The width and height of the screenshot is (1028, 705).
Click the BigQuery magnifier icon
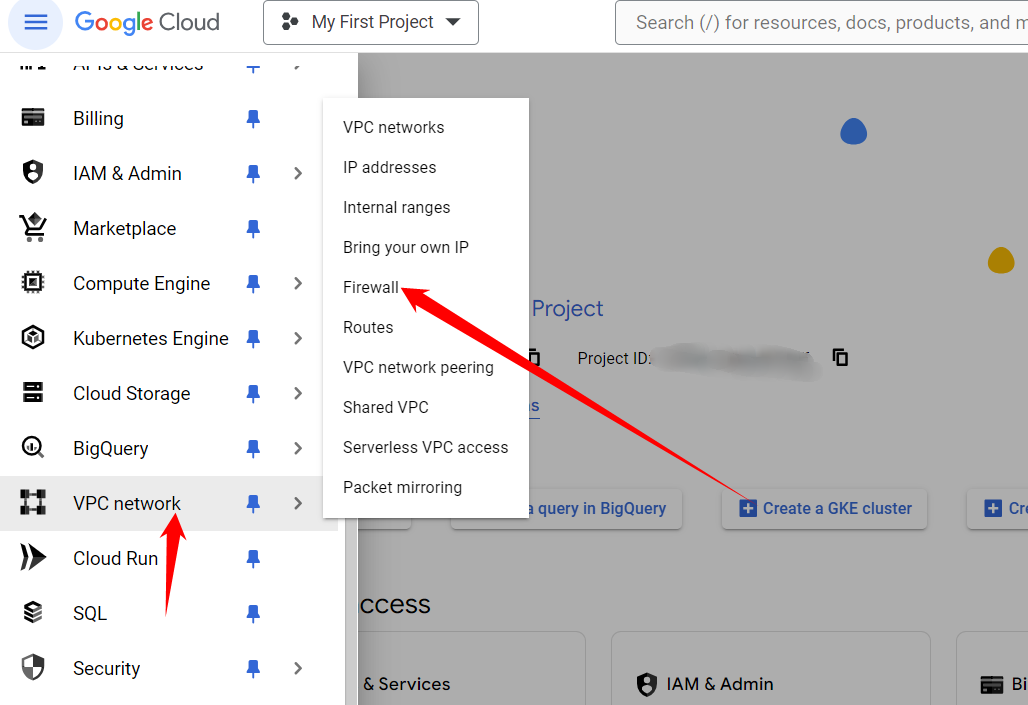[x=33, y=447]
